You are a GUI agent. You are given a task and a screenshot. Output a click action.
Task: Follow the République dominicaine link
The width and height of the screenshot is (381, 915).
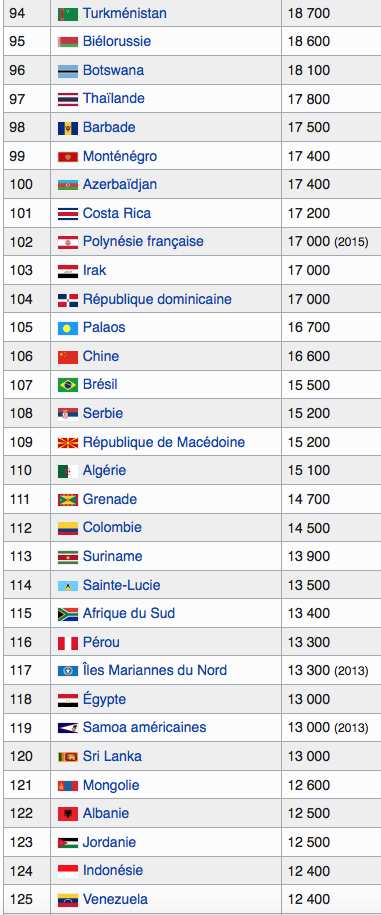[x=157, y=299]
